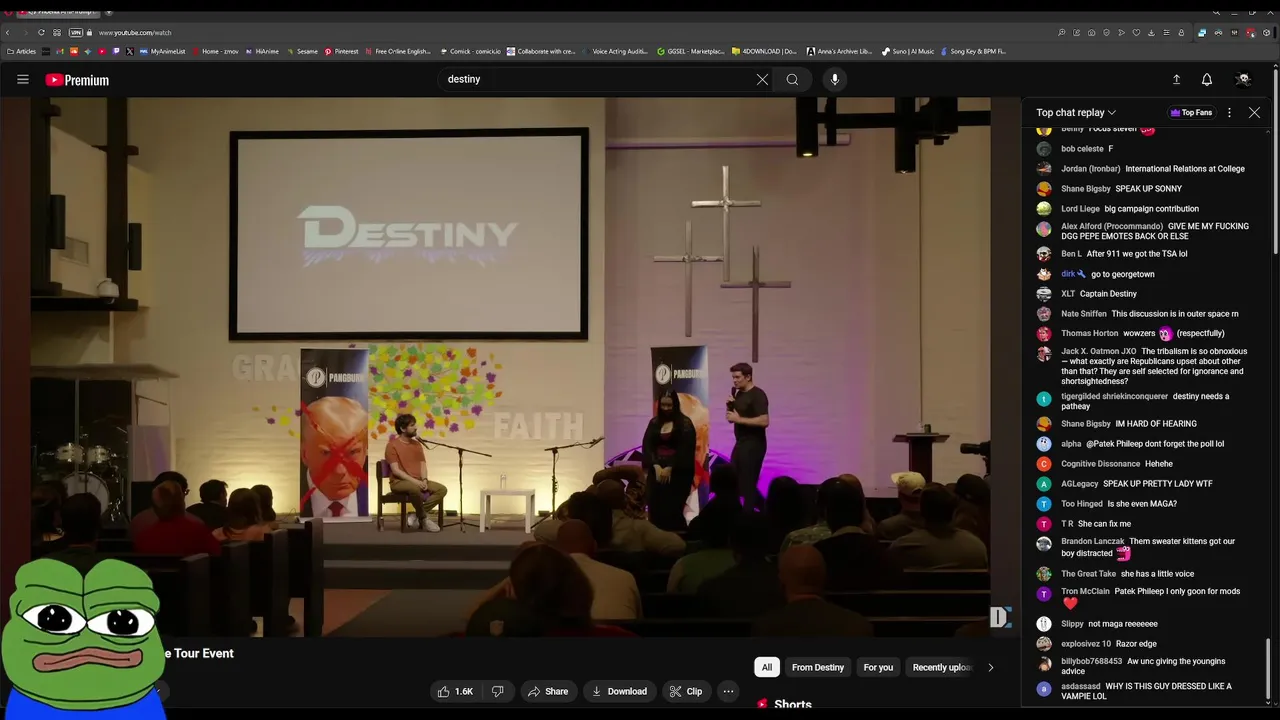
Task: Open the MyAnimeList bookmark
Action: pos(163,51)
